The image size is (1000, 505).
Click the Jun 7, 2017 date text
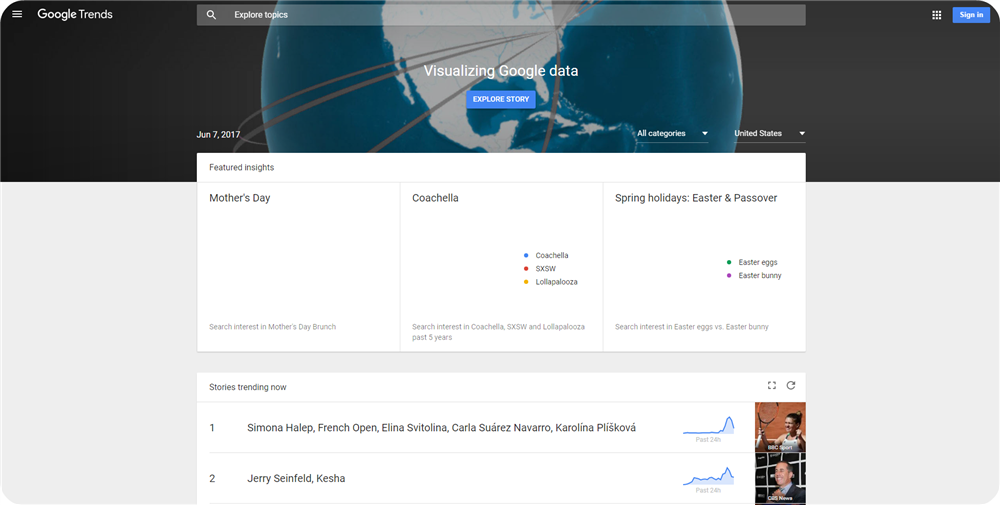[x=218, y=135]
